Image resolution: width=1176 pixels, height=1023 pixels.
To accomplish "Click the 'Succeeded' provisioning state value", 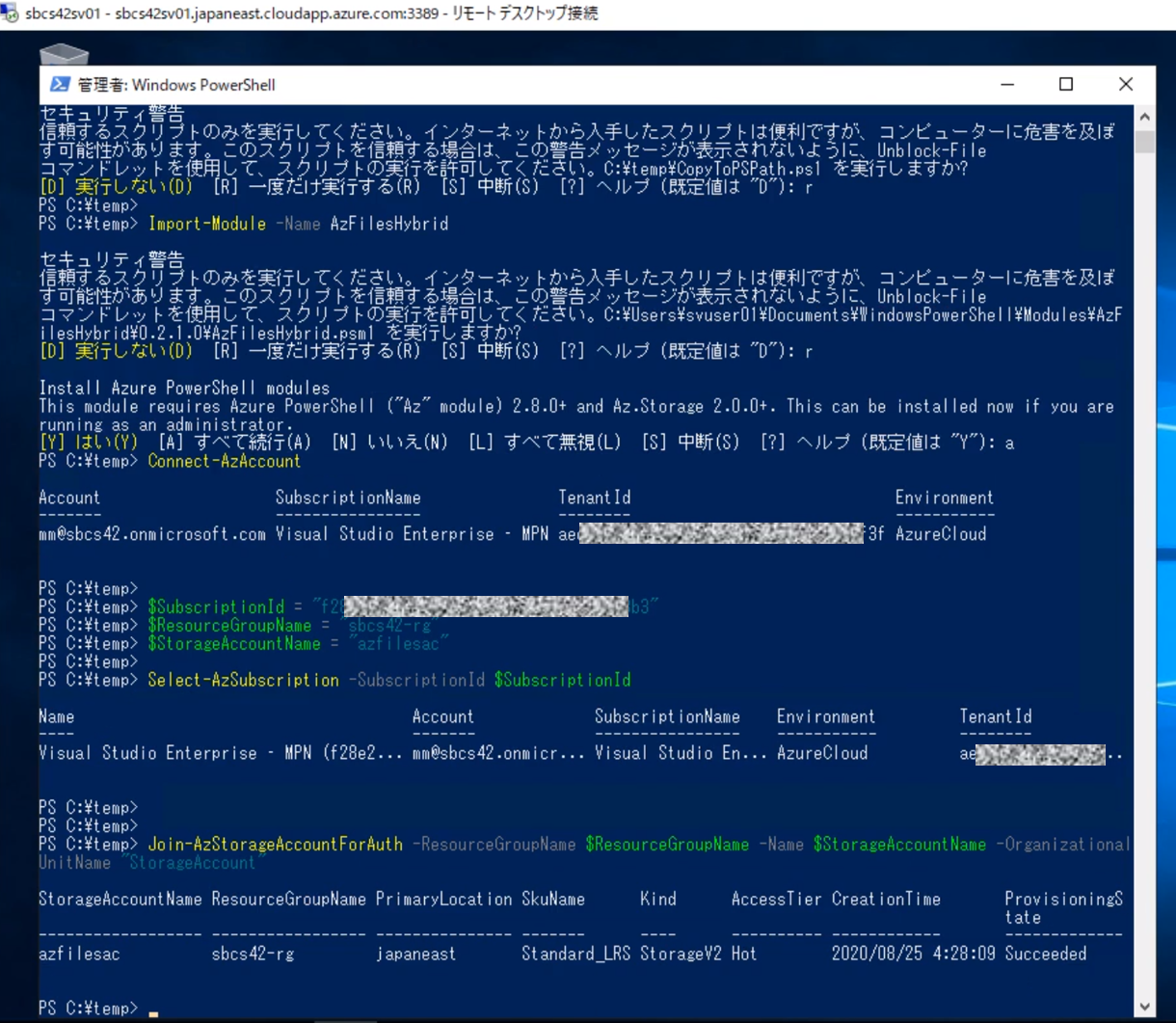I will point(1046,954).
